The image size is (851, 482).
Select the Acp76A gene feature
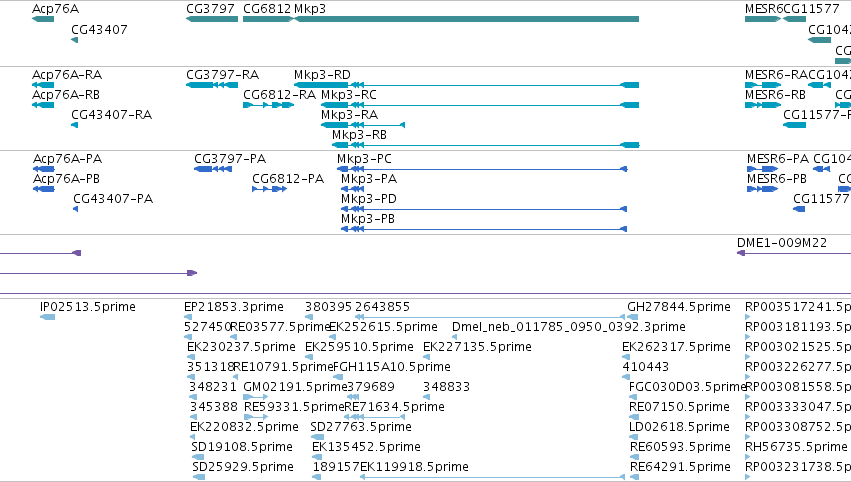(43, 20)
